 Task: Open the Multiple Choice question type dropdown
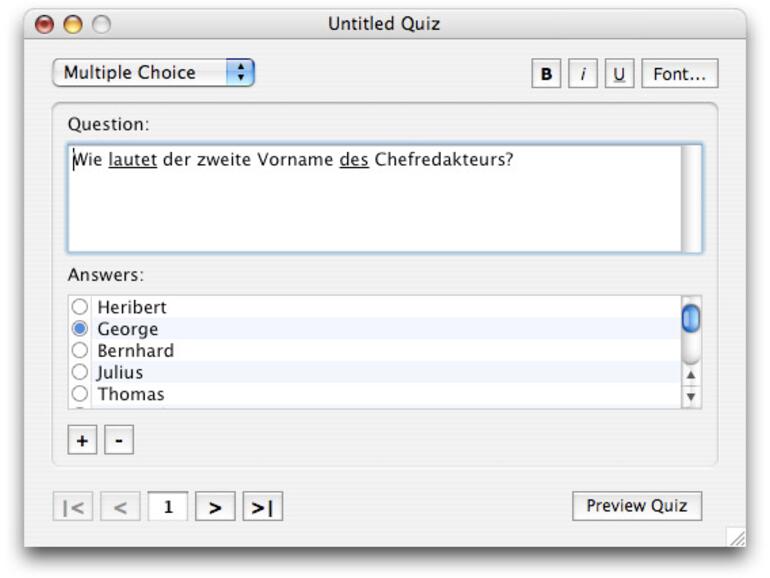(153, 73)
